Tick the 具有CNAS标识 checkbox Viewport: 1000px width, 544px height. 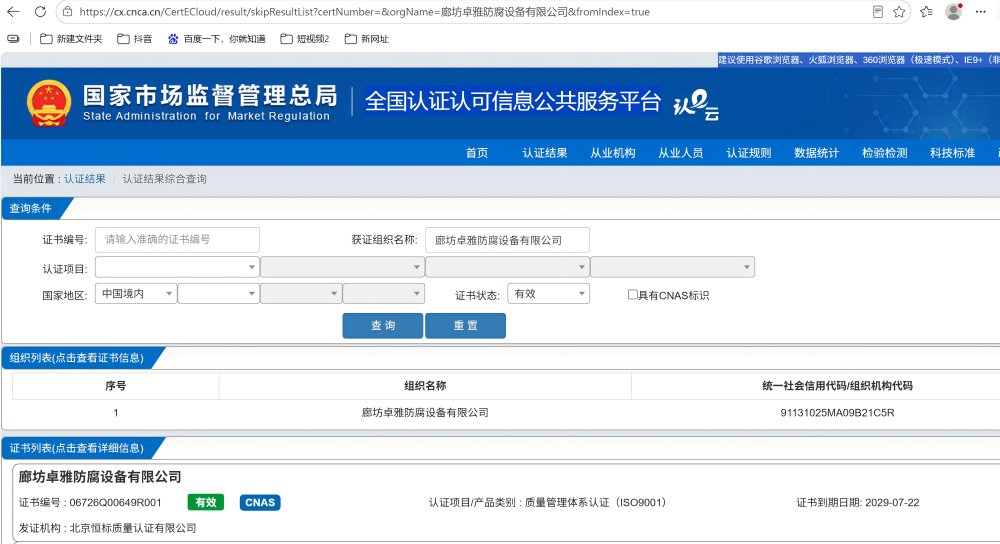(x=633, y=295)
